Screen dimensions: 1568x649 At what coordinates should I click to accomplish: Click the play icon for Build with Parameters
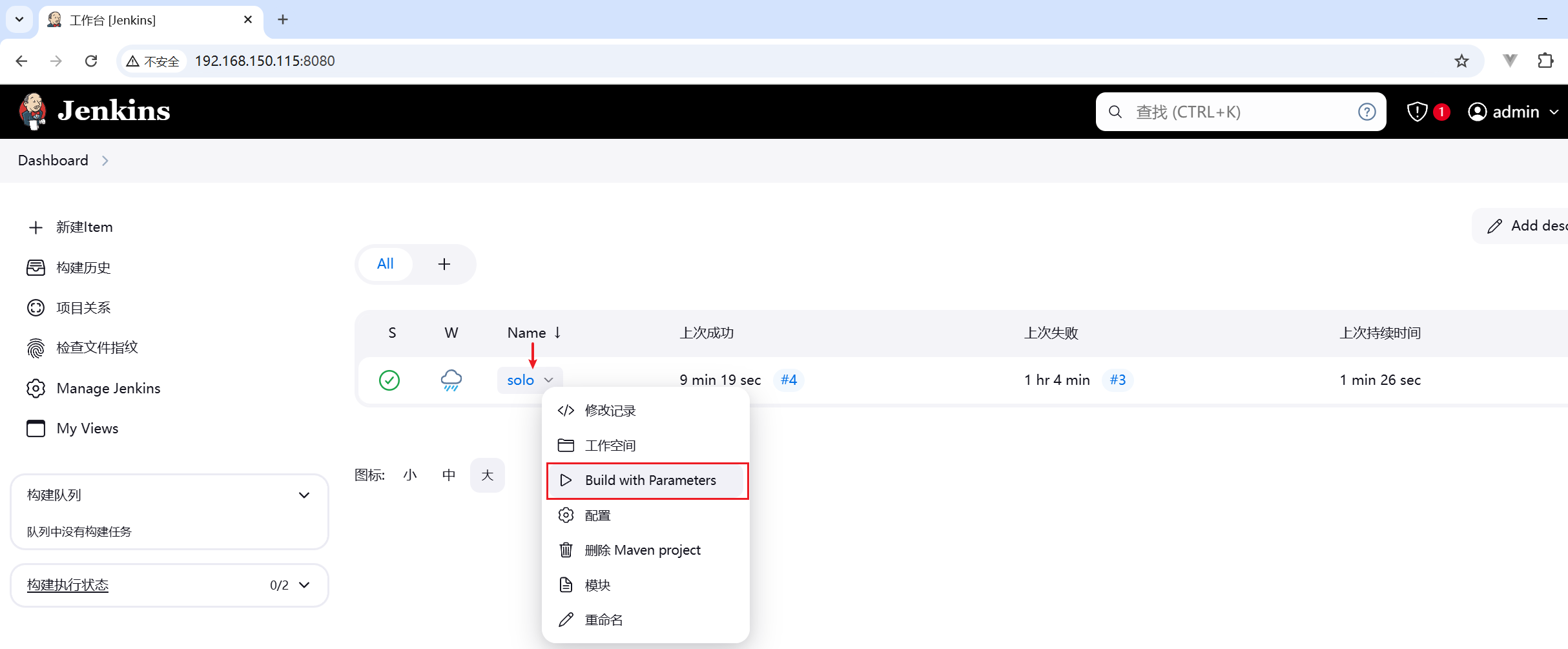coord(566,480)
